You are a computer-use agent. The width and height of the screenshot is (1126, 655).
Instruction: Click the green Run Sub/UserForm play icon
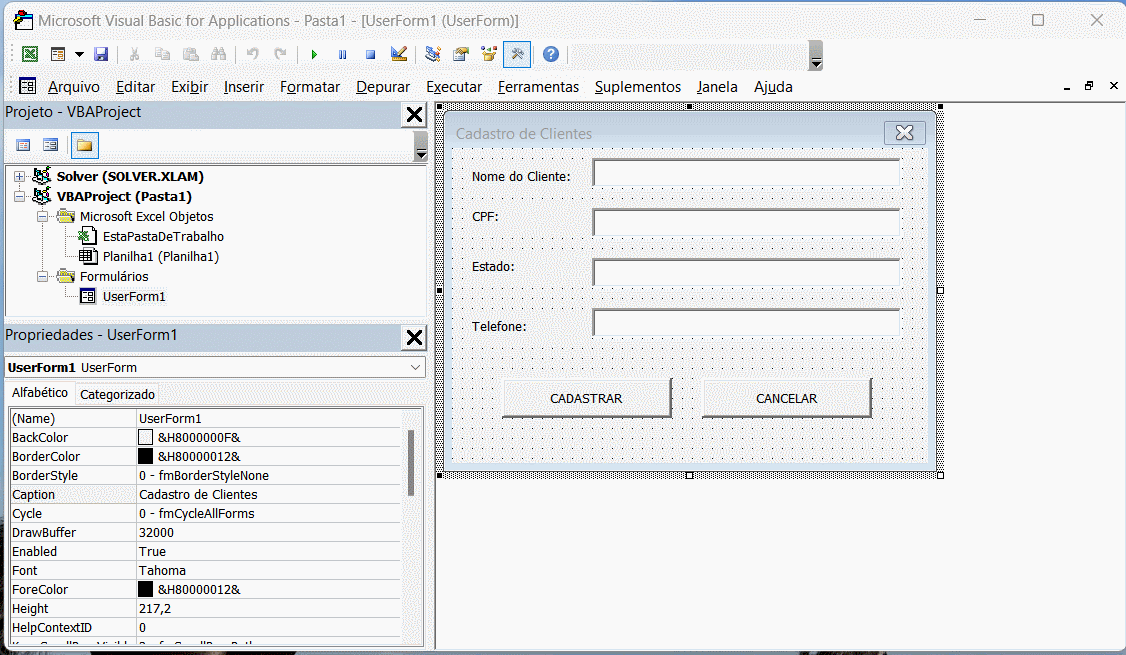tap(314, 54)
